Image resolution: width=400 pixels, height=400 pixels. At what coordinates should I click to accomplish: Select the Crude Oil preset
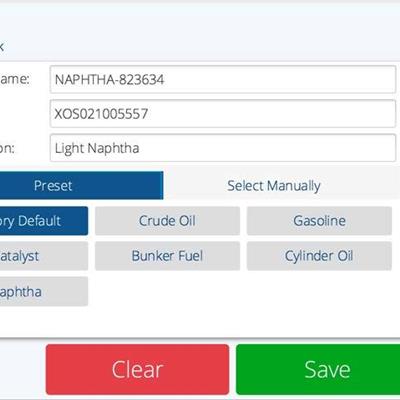coord(167,221)
